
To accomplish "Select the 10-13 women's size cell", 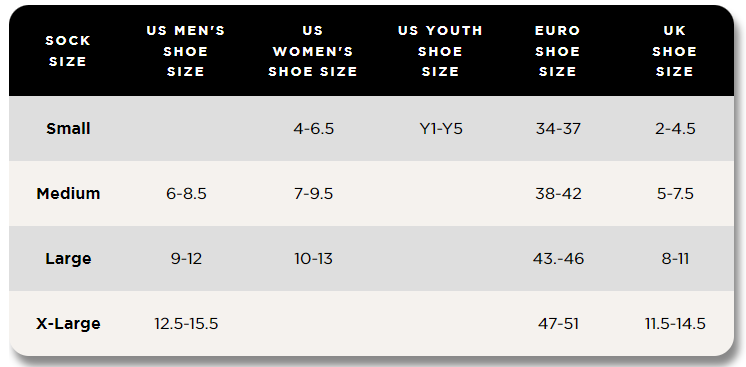I will pyautogui.click(x=314, y=258).
